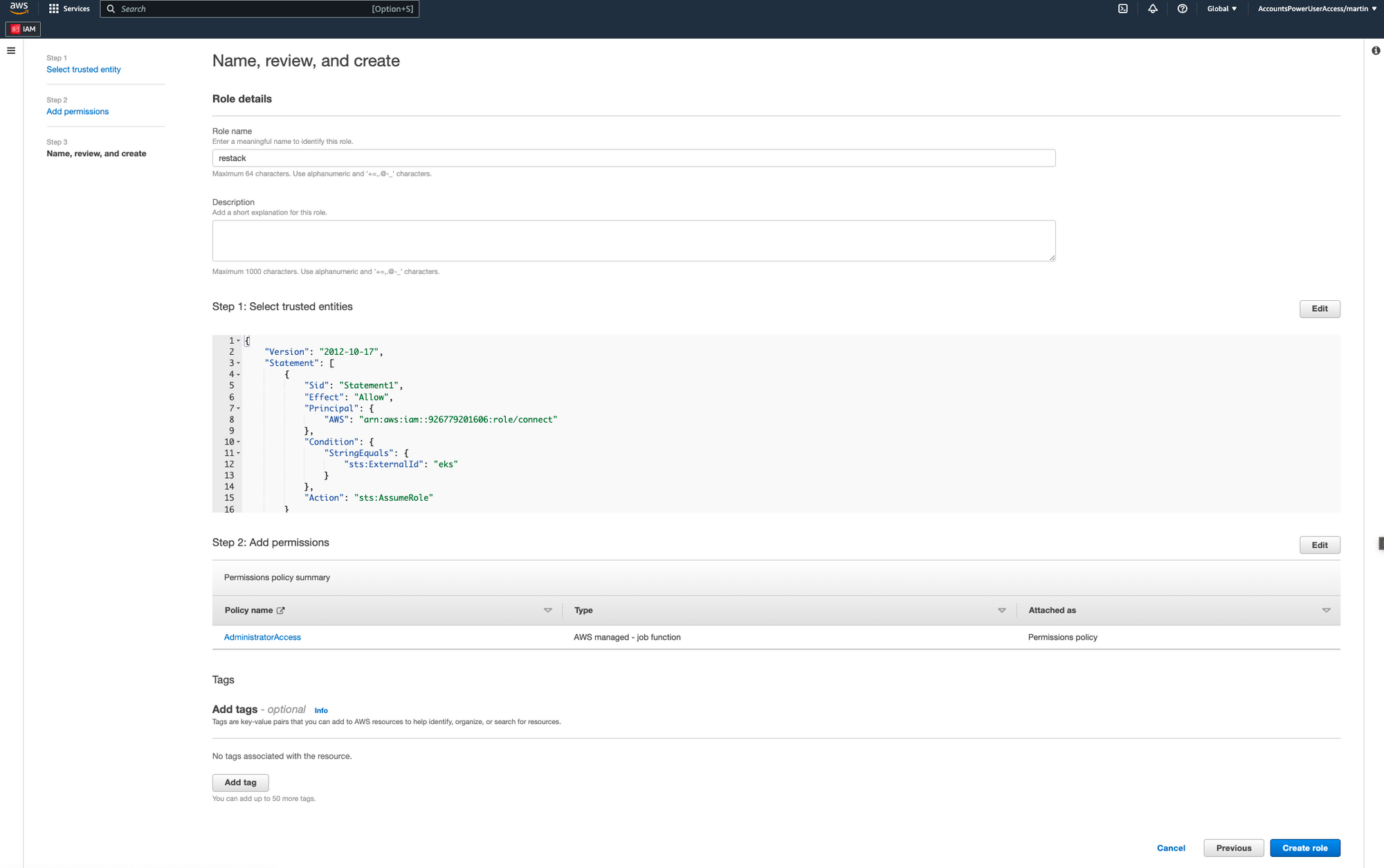The height and width of the screenshot is (868, 1384).
Task: Open the Policy name column filter dropdown
Action: coord(547,610)
